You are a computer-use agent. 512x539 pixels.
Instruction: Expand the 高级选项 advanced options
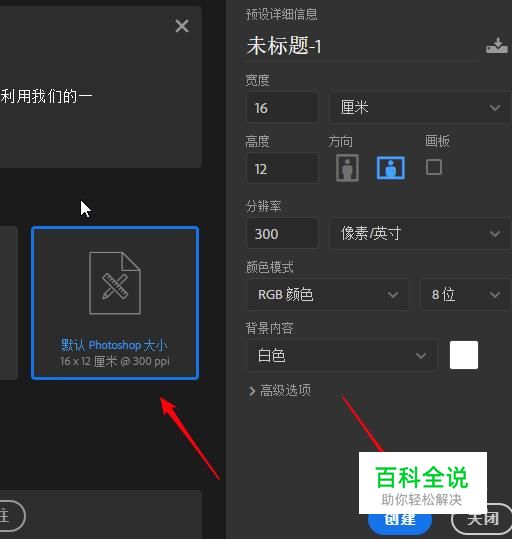(280, 390)
